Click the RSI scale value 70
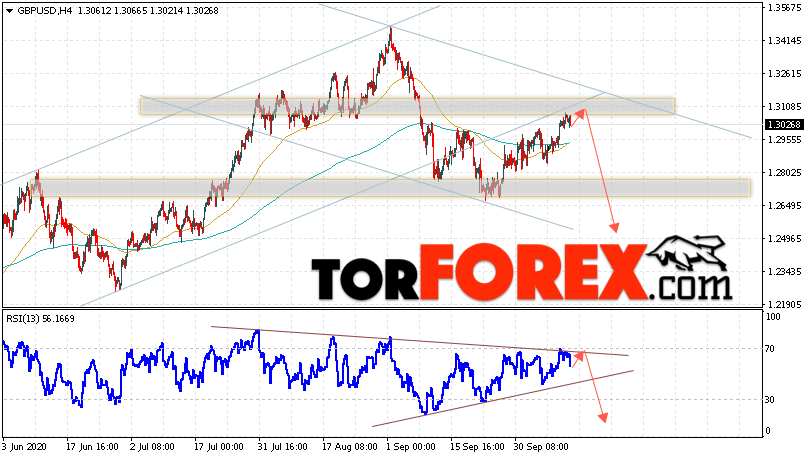This screenshot has height=458, width=808. tap(770, 349)
